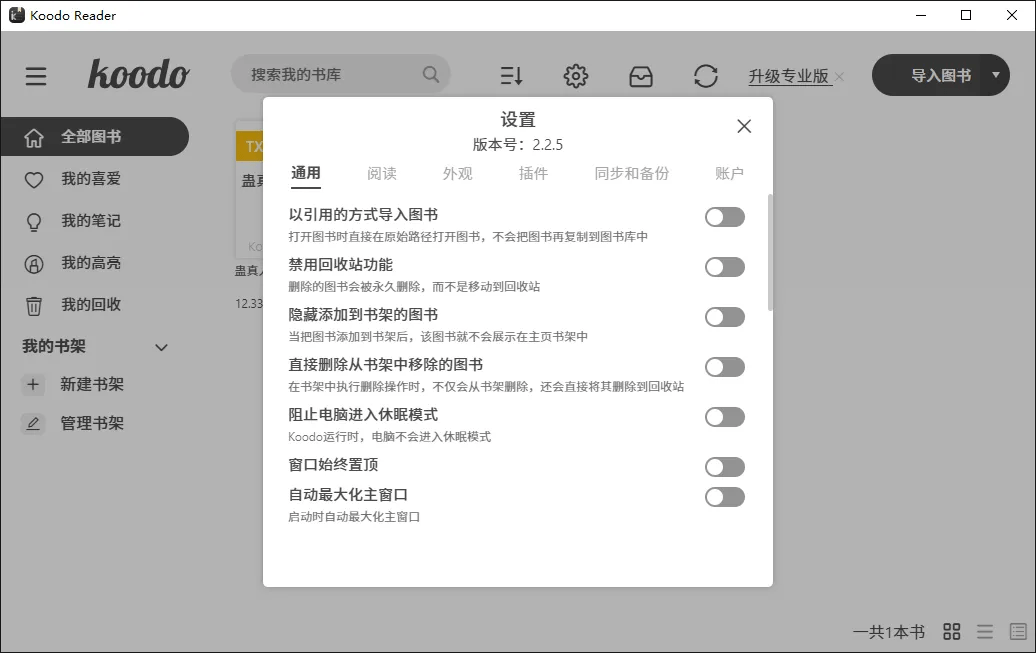Open the 阅读 settings tab
The width and height of the screenshot is (1036, 653).
pos(382,174)
